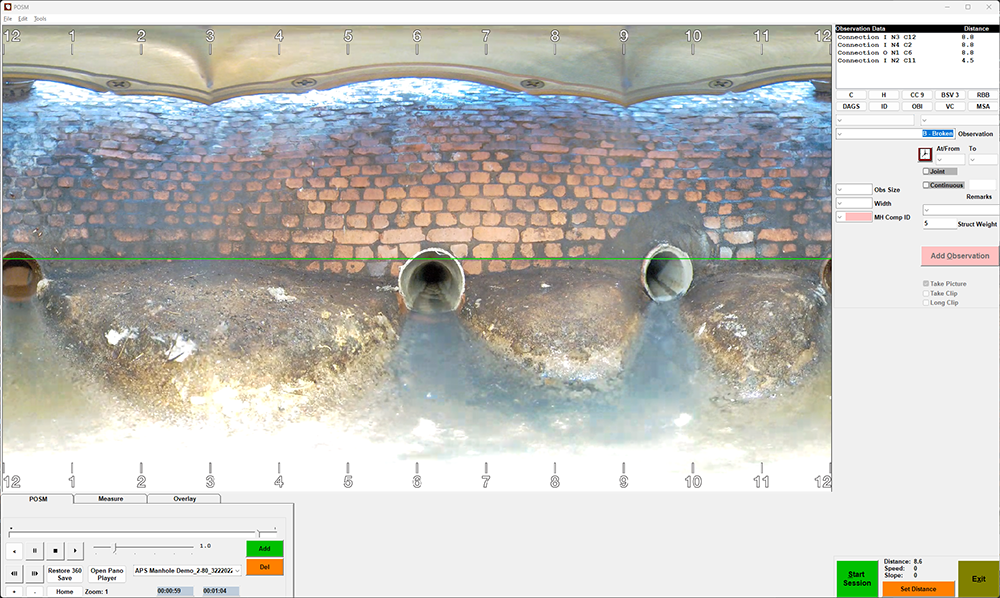Open the File menu
Image resolution: width=1000 pixels, height=598 pixels.
8,18
